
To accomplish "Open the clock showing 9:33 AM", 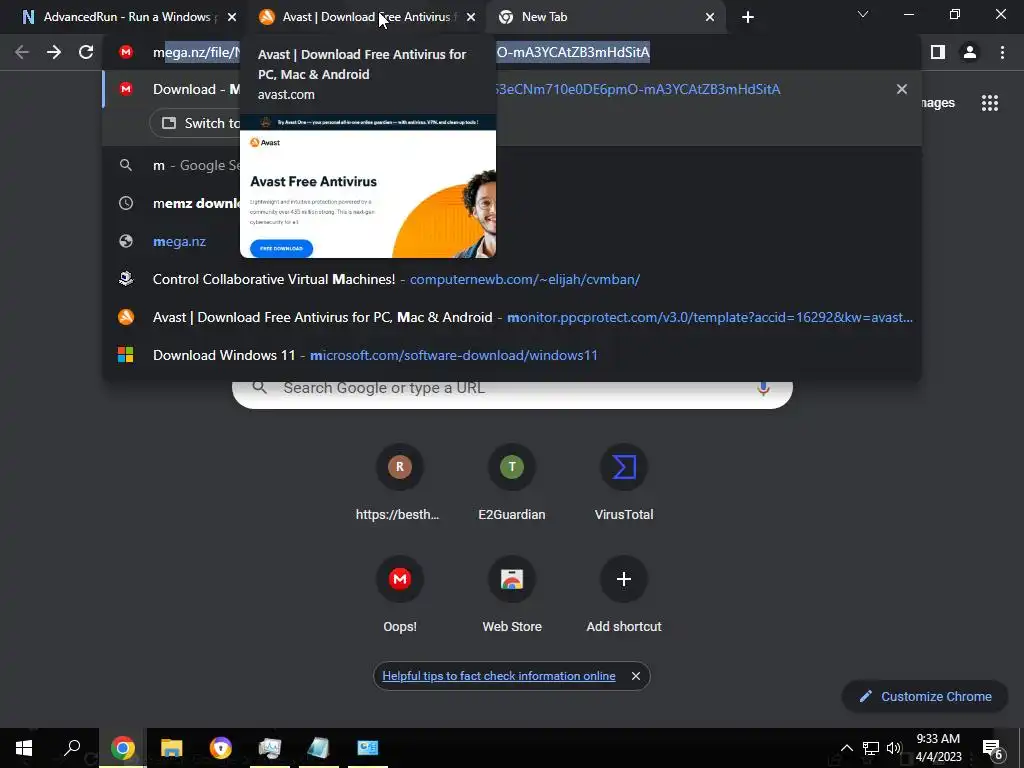I will tap(938, 748).
